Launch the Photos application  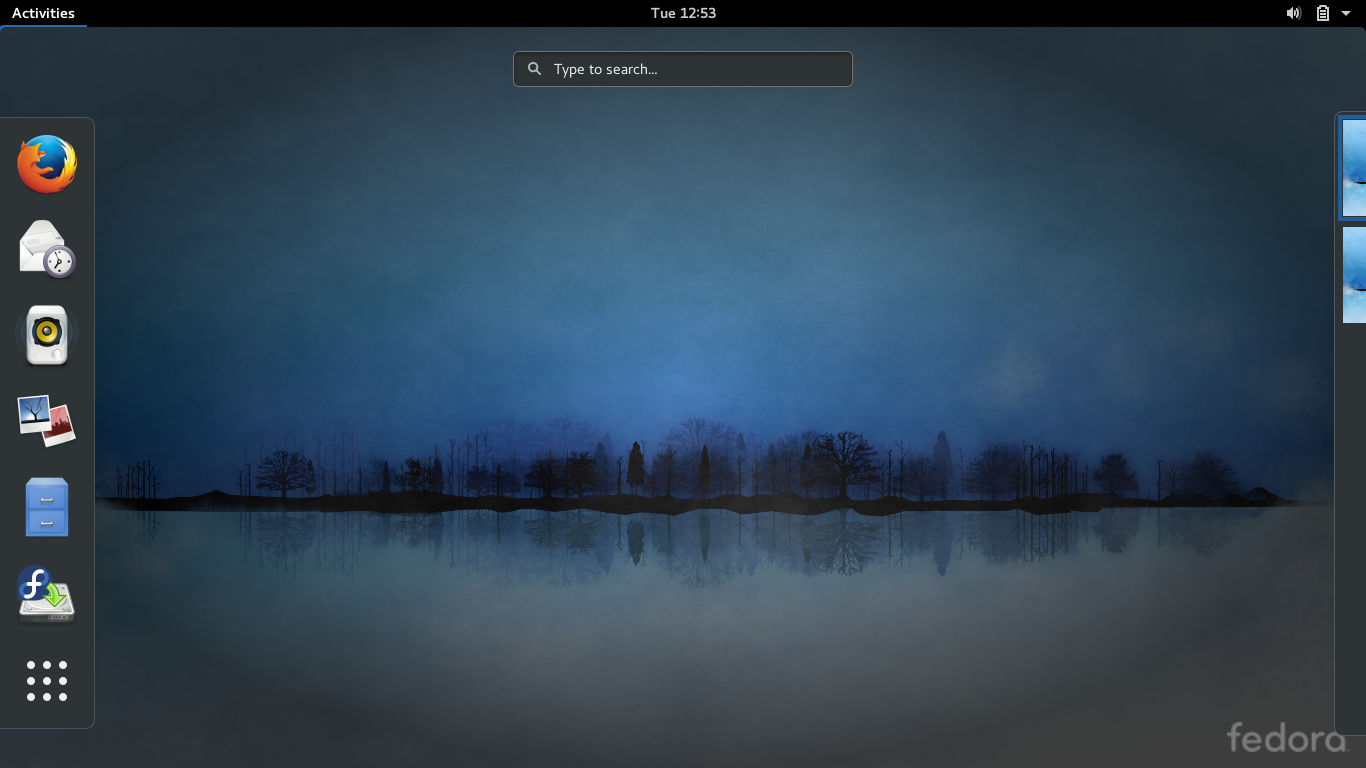[x=46, y=420]
